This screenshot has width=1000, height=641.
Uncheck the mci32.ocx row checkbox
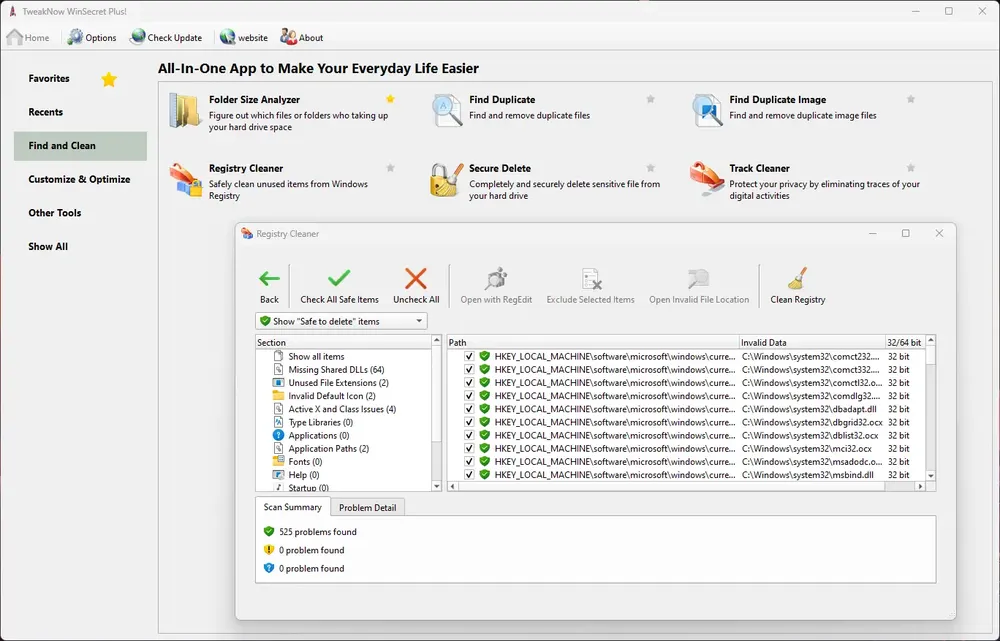click(469, 448)
